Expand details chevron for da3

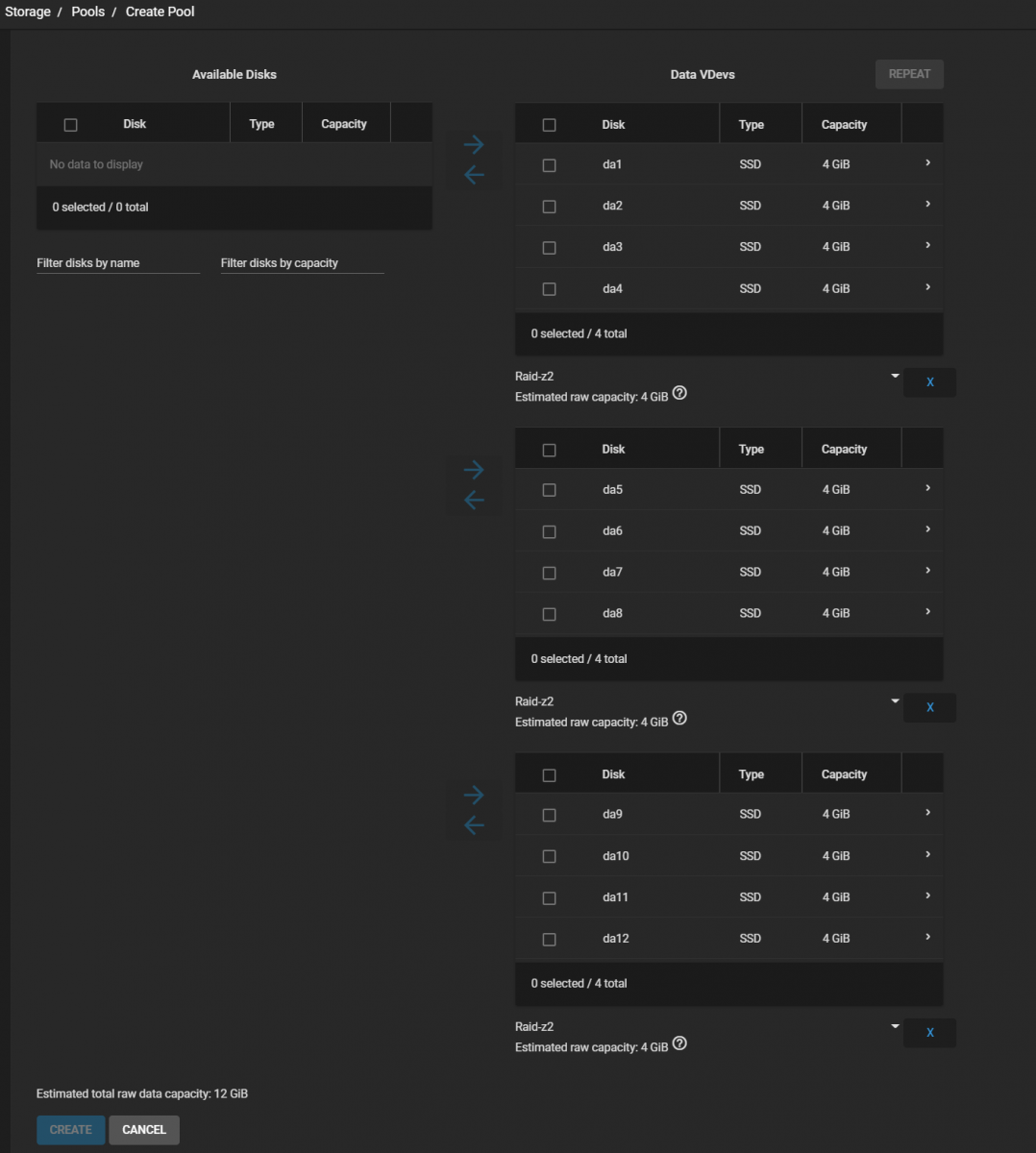click(927, 246)
